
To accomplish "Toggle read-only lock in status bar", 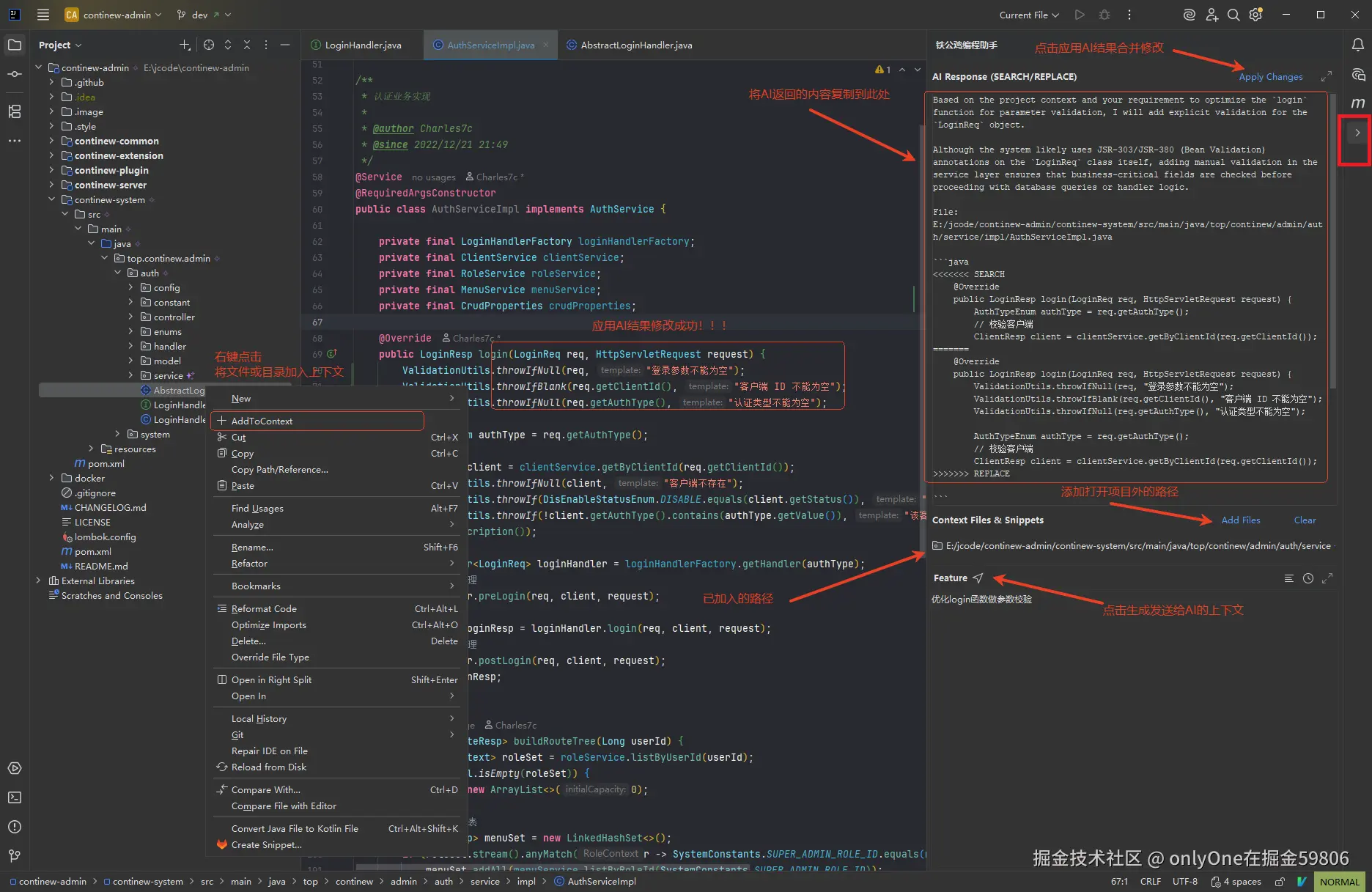I will pos(1280,882).
